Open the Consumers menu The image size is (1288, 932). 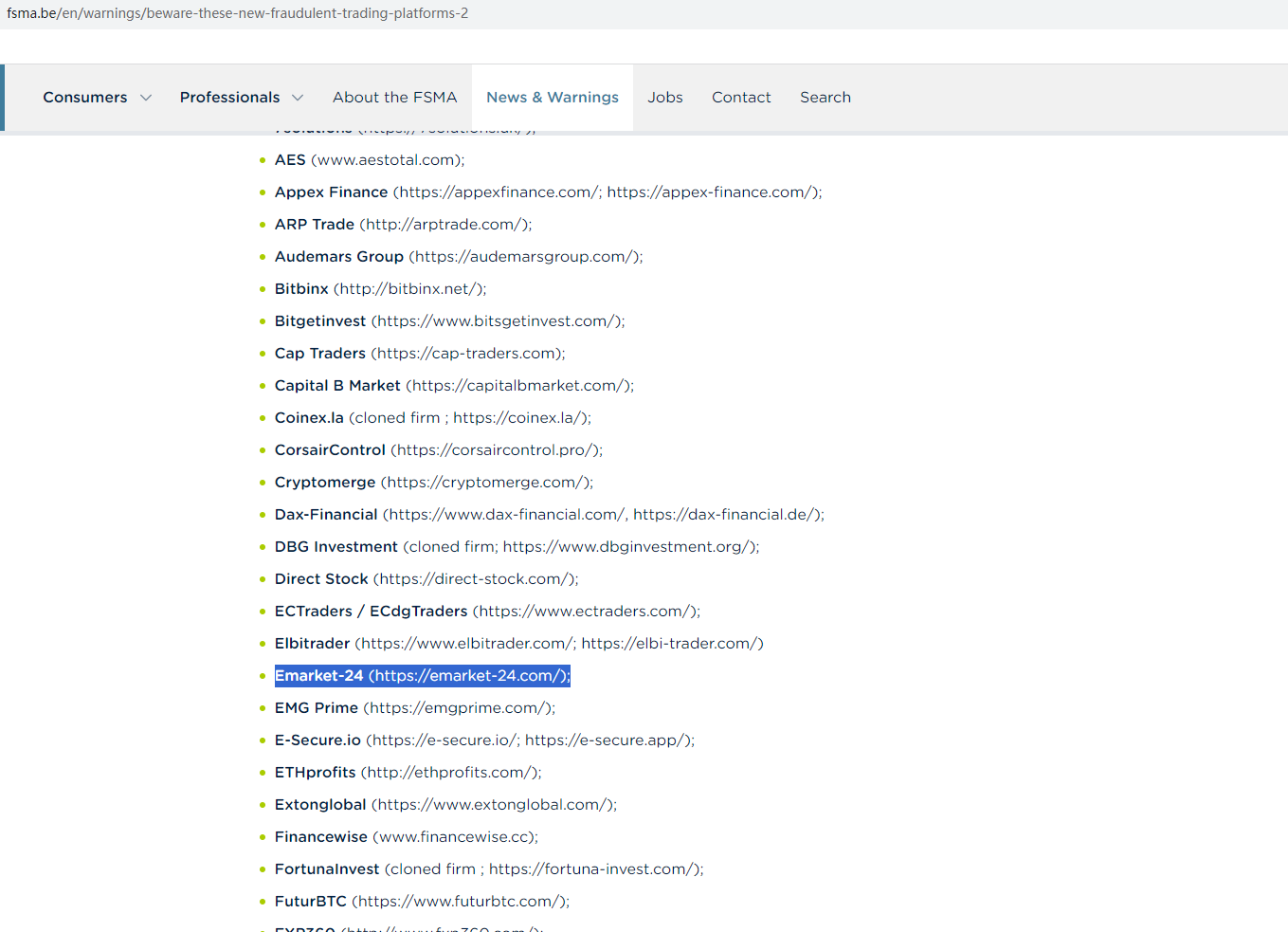tap(84, 98)
